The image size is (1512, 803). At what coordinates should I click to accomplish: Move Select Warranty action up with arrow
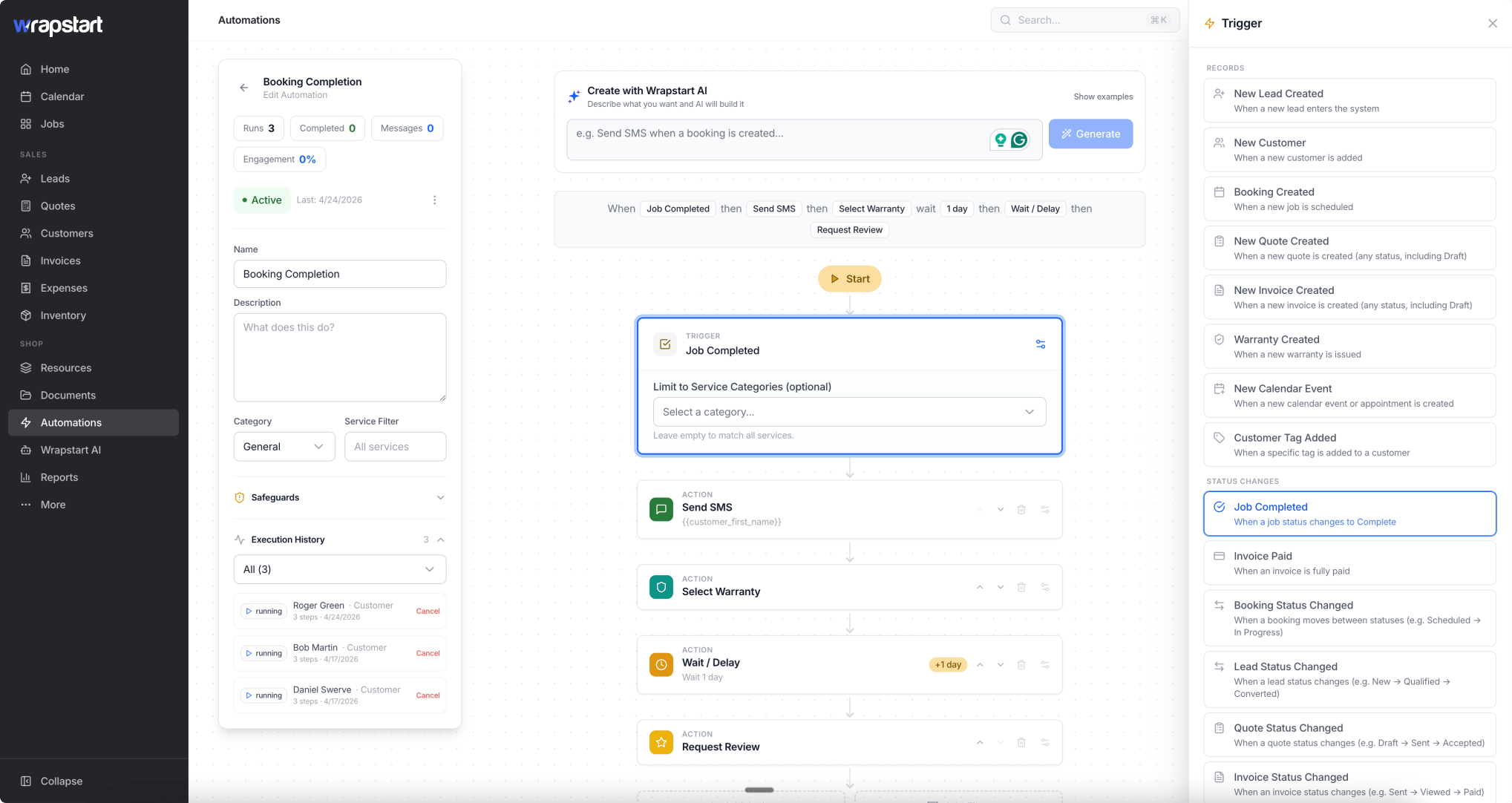click(x=980, y=587)
